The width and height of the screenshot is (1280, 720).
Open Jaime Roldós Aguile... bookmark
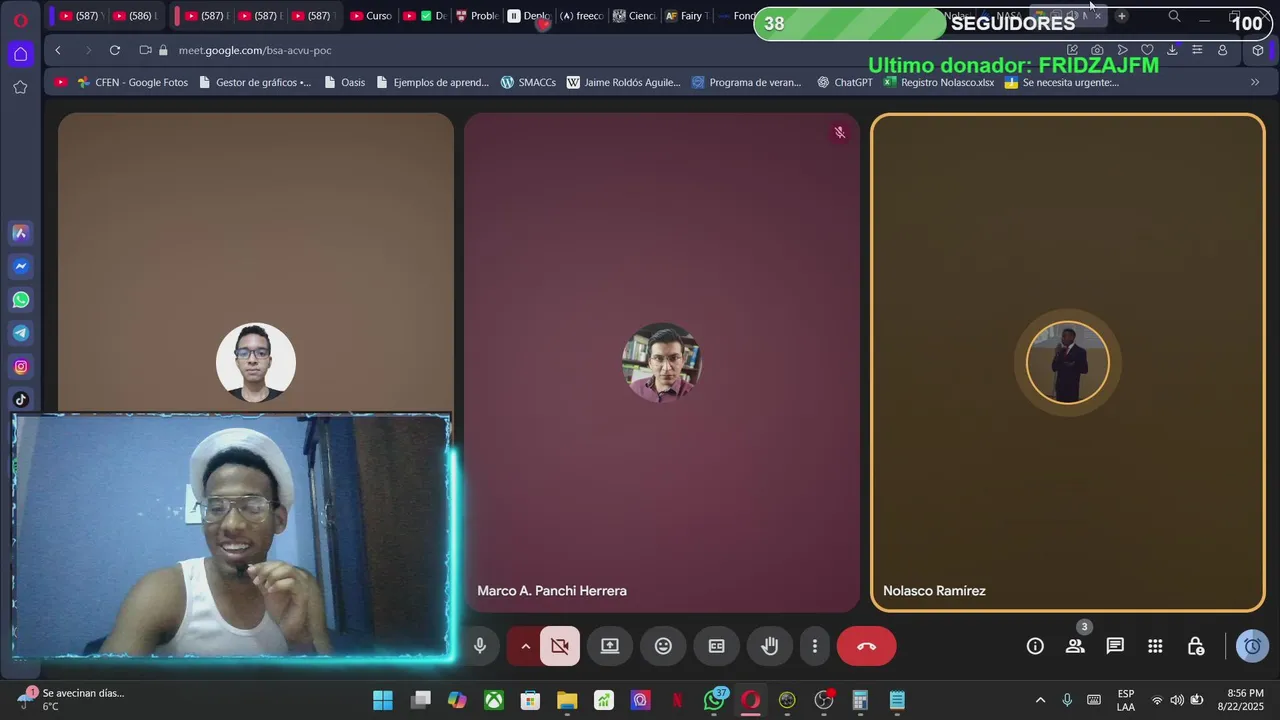click(623, 83)
